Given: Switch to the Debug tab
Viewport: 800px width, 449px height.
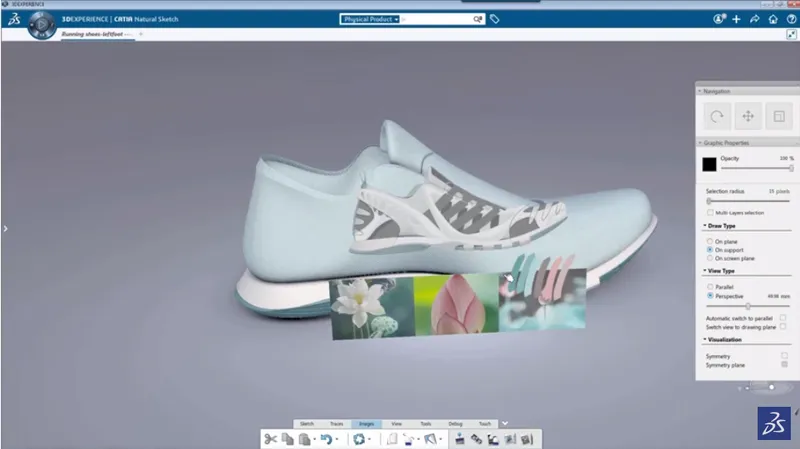Looking at the screenshot, I should tap(456, 423).
